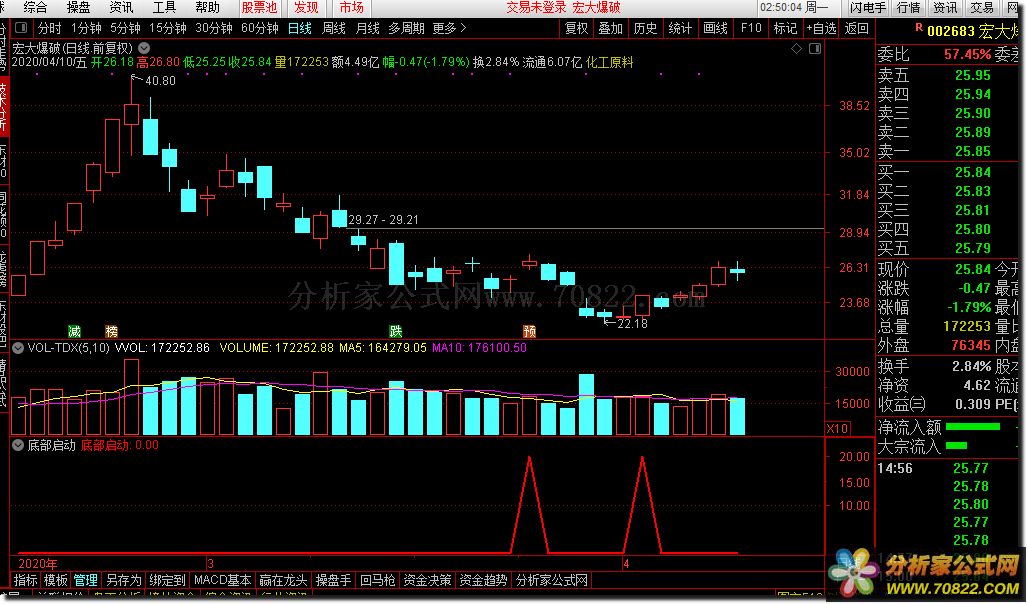Click the green 跌 marker below the chart

point(395,331)
